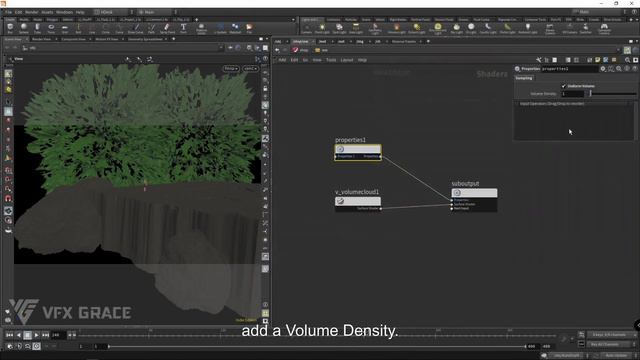Add an Ambient Light from the shelf
Screen dimensions: 640x360
pyautogui.click(x=528, y=29)
